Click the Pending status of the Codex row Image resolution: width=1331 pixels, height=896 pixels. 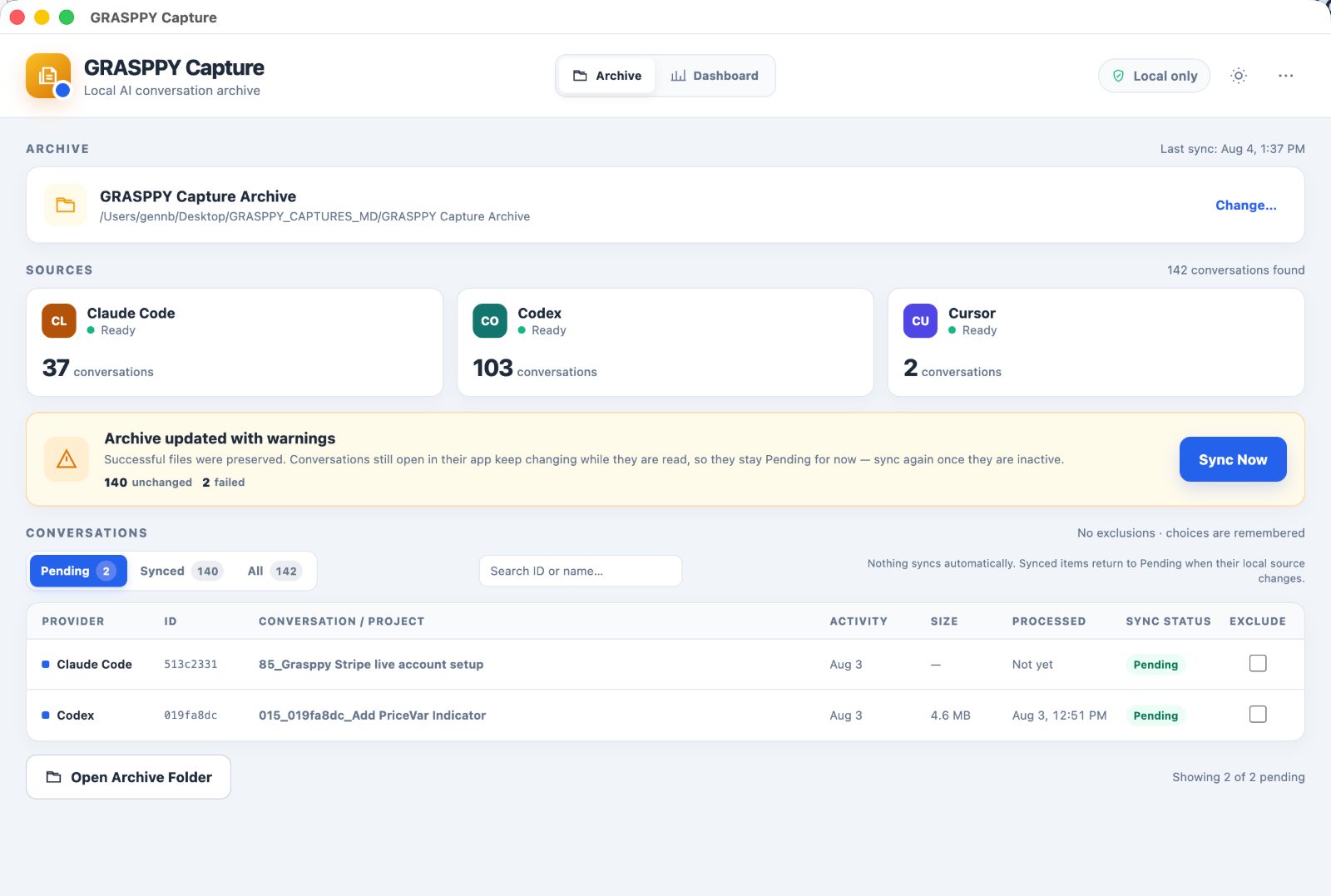1155,715
